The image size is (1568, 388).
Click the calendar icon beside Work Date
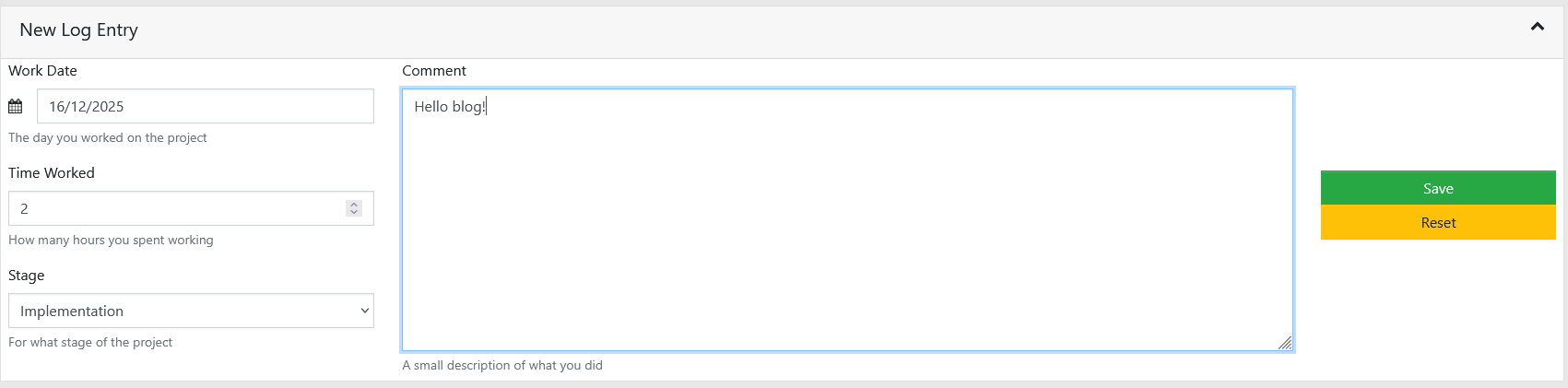click(x=16, y=107)
